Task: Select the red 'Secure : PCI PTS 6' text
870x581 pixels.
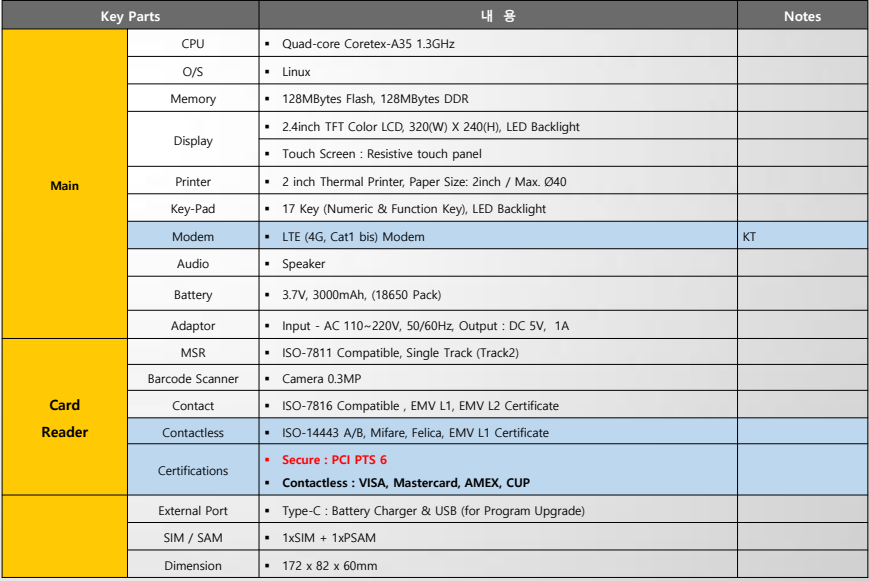Action: [x=334, y=460]
